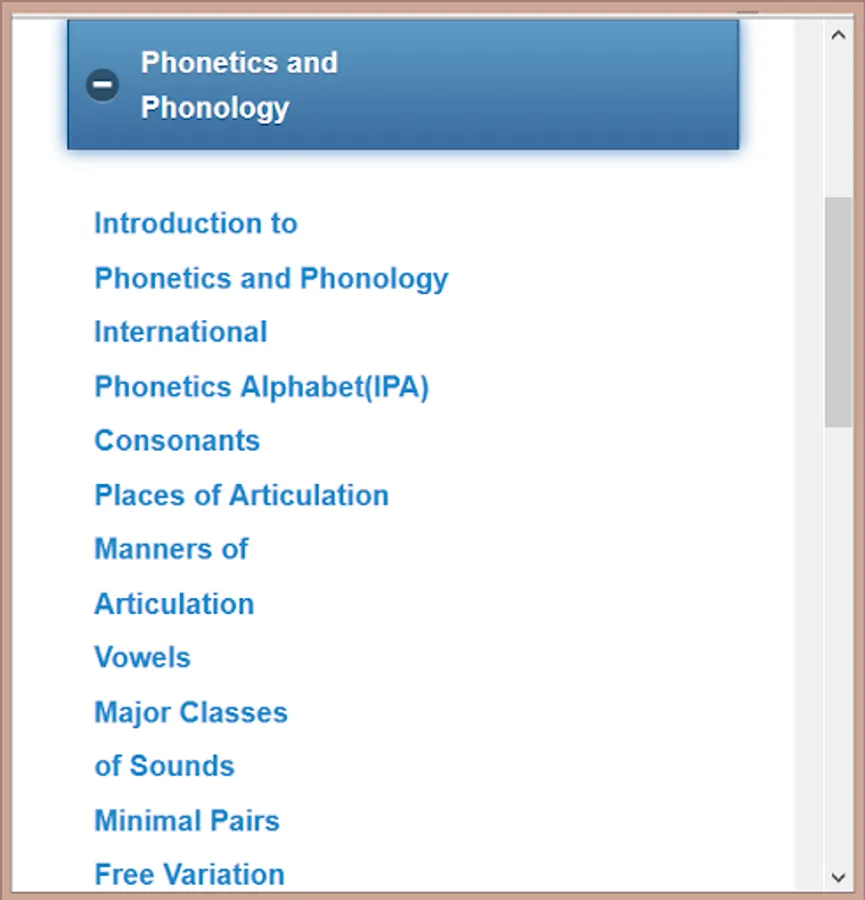The height and width of the screenshot is (900, 865).
Task: Click the scrollbar down arrow
Action: [x=838, y=878]
